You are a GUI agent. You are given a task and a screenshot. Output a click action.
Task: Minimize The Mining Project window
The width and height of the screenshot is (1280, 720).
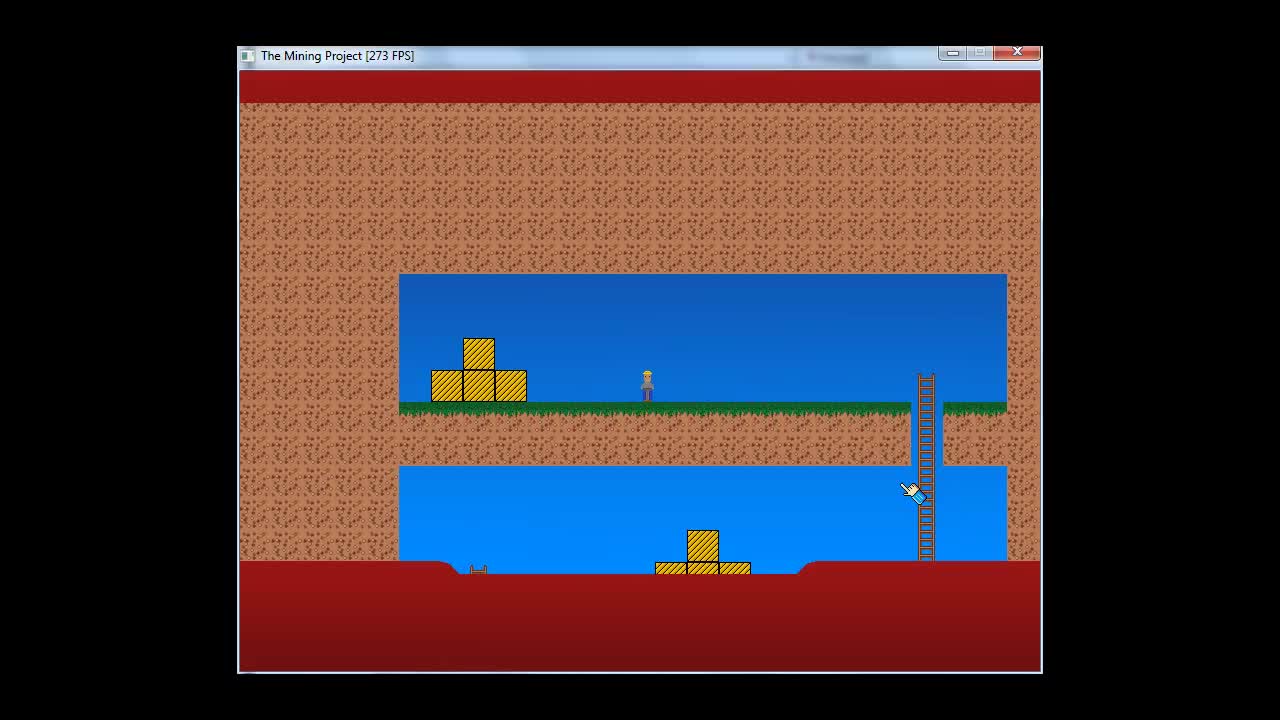(951, 53)
